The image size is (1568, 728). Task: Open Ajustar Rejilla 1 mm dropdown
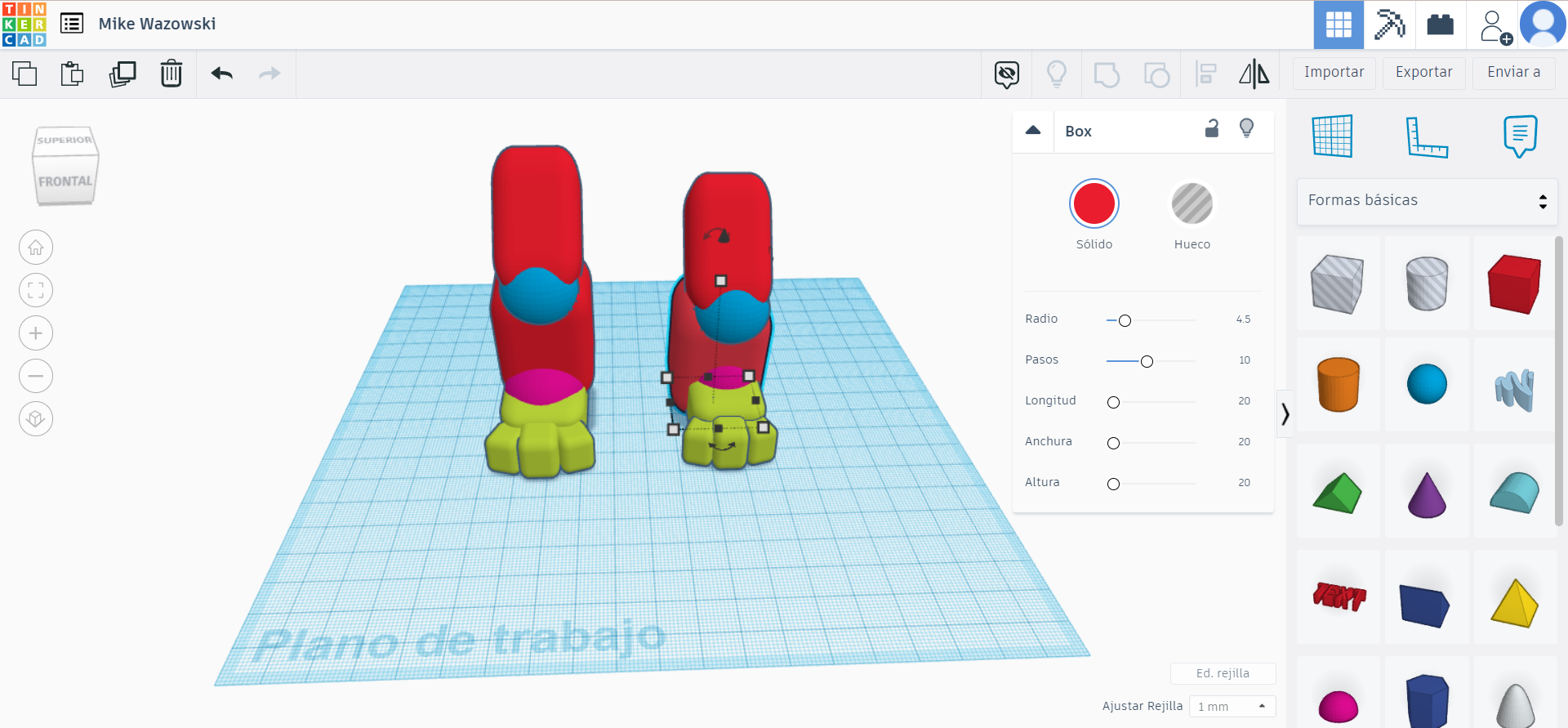pos(1232,706)
